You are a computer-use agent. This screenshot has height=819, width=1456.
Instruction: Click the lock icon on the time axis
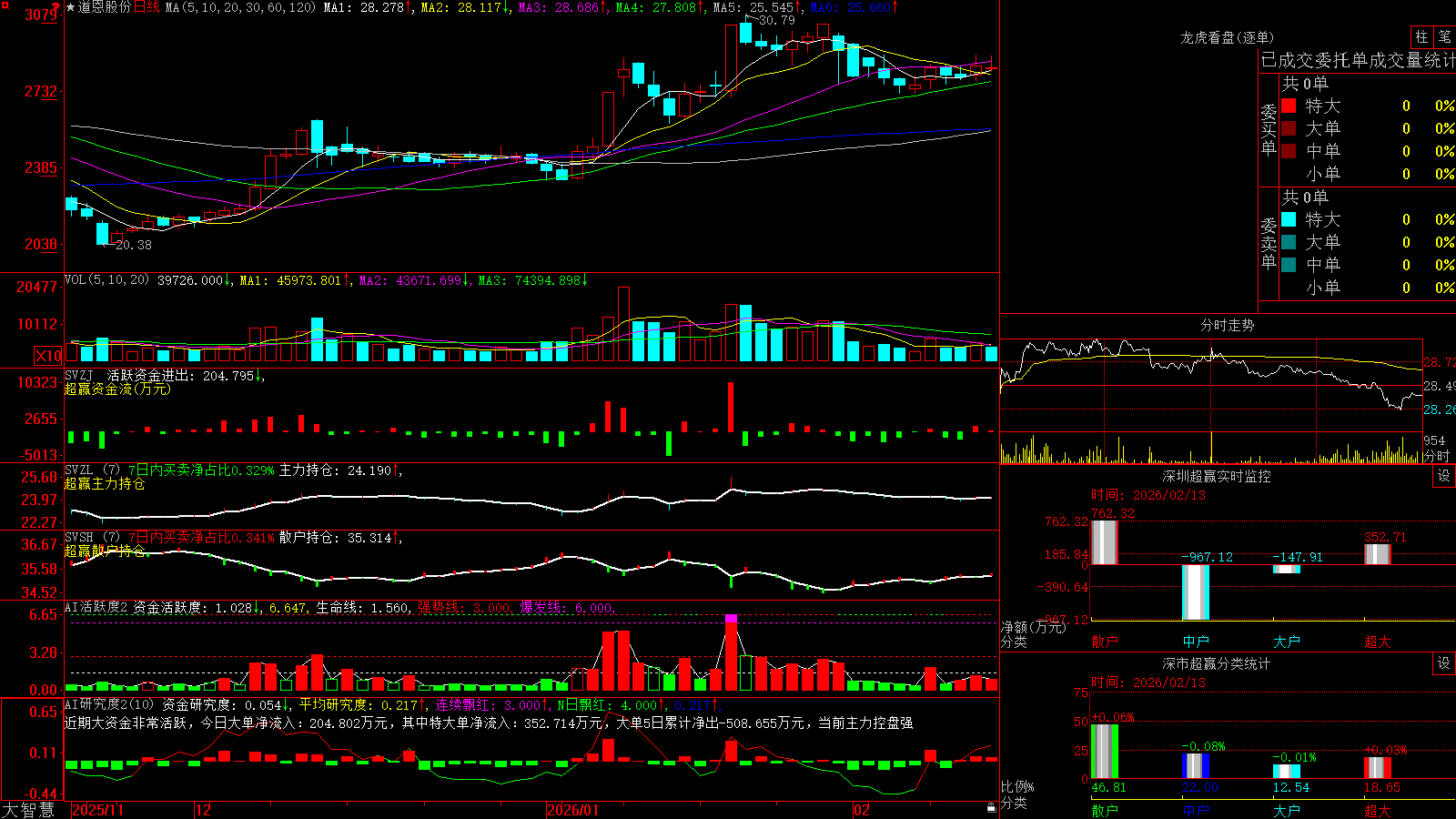tap(991, 808)
